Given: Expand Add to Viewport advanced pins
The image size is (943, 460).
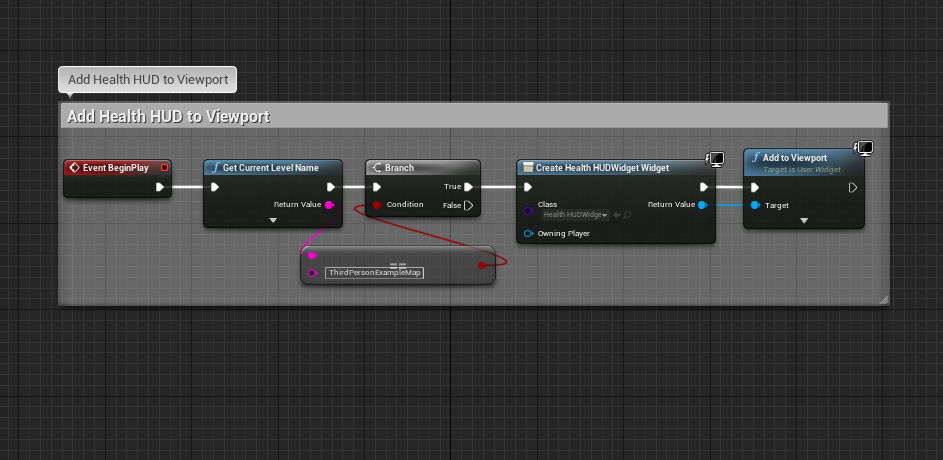Looking at the screenshot, I should pos(804,221).
